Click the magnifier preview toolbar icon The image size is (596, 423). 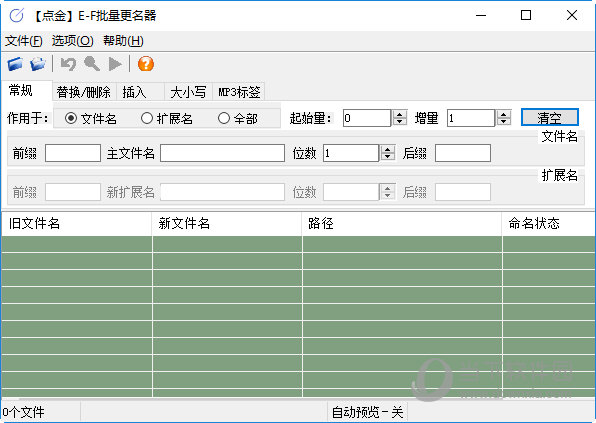pyautogui.click(x=92, y=64)
